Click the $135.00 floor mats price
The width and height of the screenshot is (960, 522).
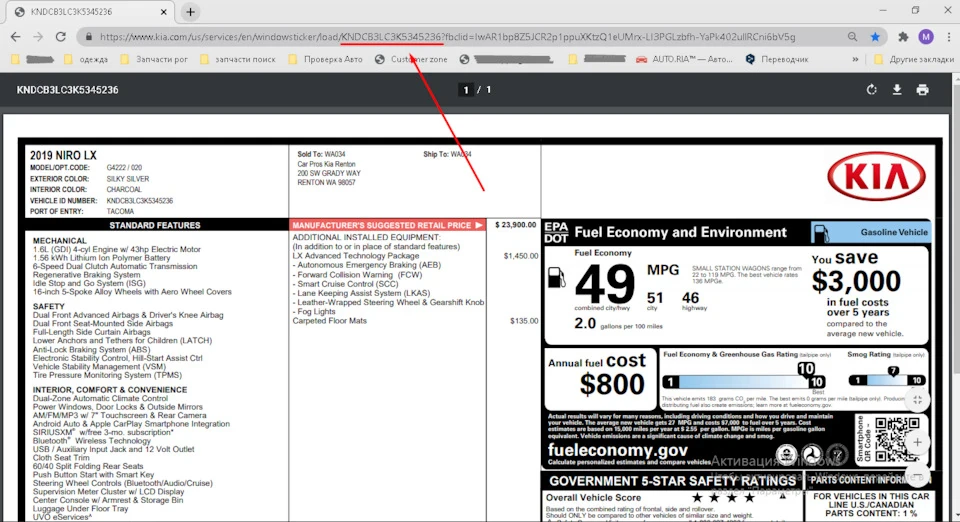tap(524, 321)
